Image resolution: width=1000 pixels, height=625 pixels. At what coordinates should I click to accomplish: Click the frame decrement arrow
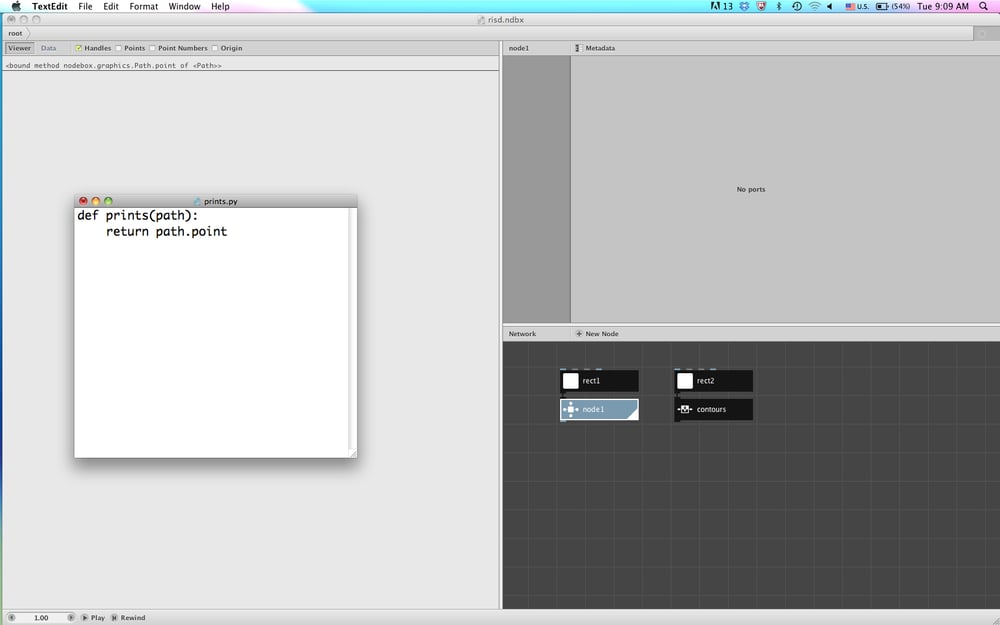pos(11,617)
